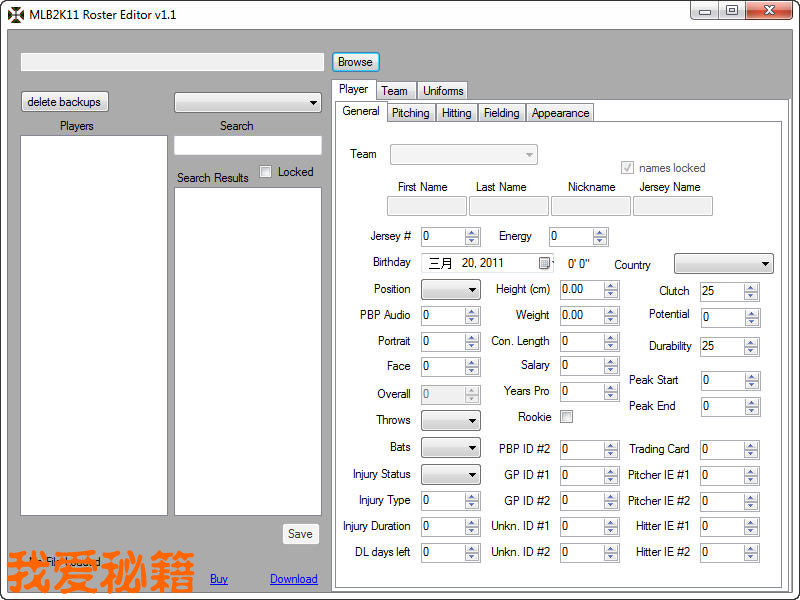The width and height of the screenshot is (800, 600).
Task: Switch to the Pitching tab
Action: (x=410, y=113)
